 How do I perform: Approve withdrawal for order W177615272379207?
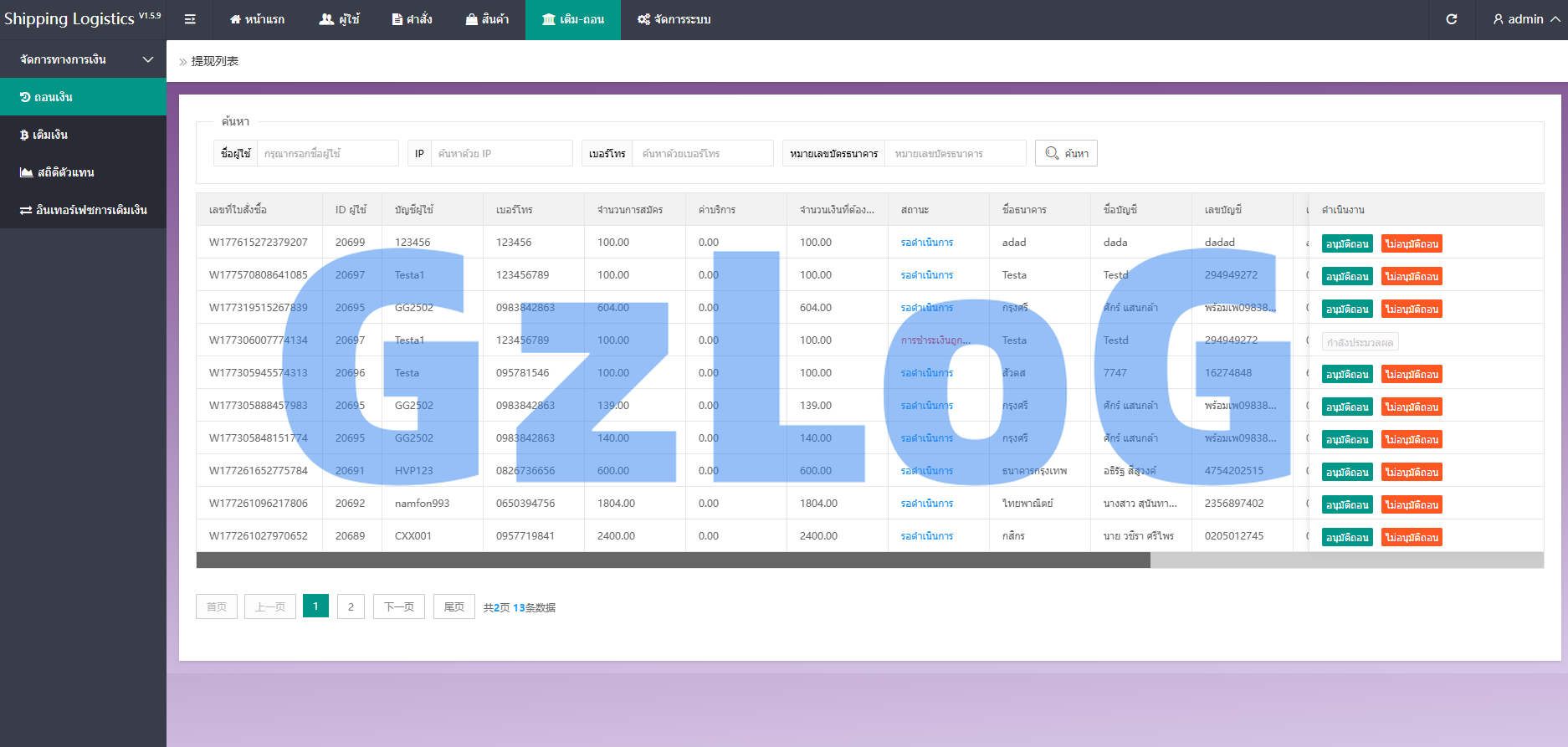pyautogui.click(x=1346, y=244)
